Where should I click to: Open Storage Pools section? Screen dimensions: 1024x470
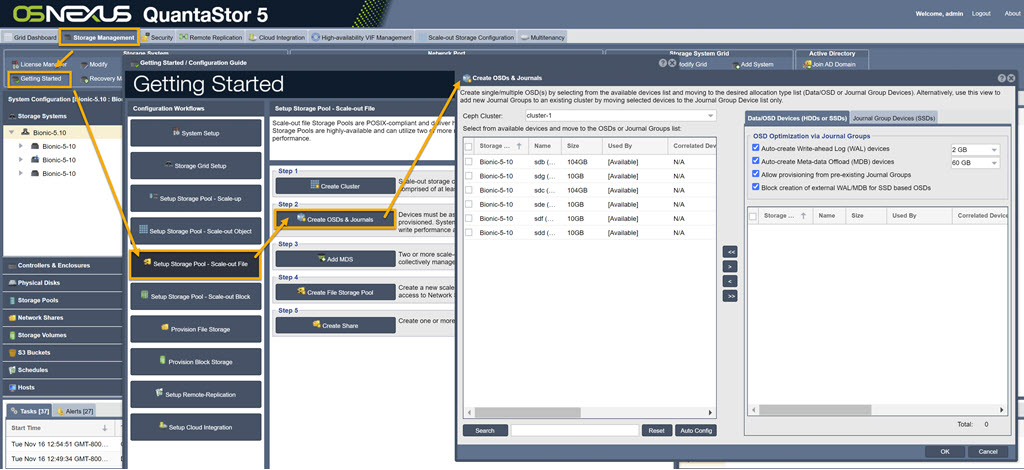point(62,300)
